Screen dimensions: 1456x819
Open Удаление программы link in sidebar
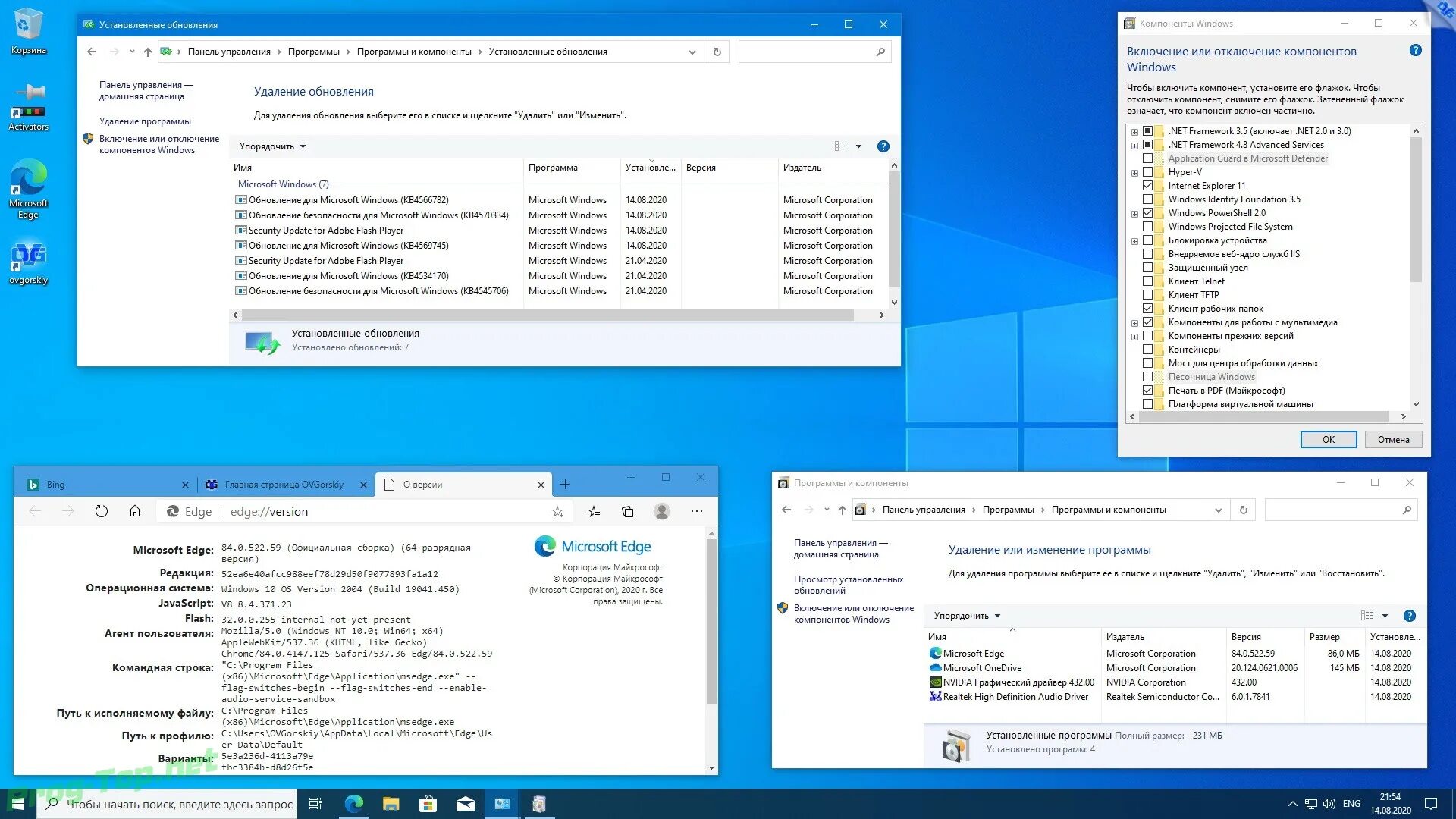145,121
